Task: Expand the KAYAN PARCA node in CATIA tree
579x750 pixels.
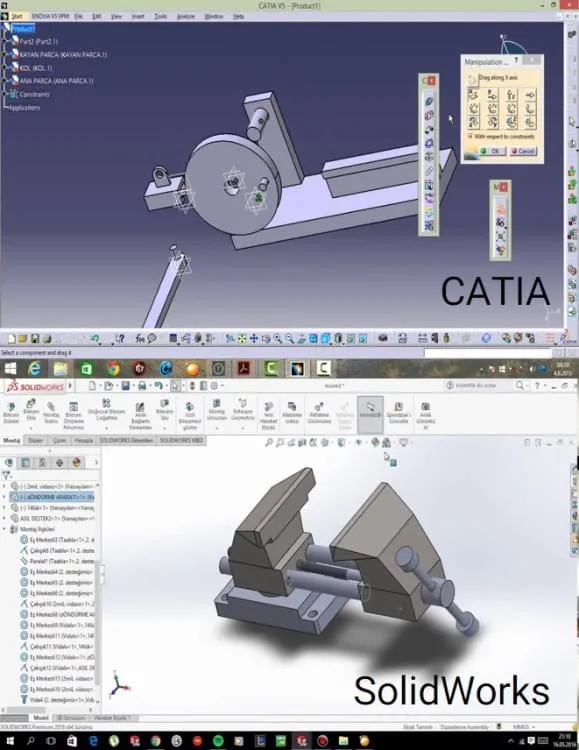Action: [5, 55]
